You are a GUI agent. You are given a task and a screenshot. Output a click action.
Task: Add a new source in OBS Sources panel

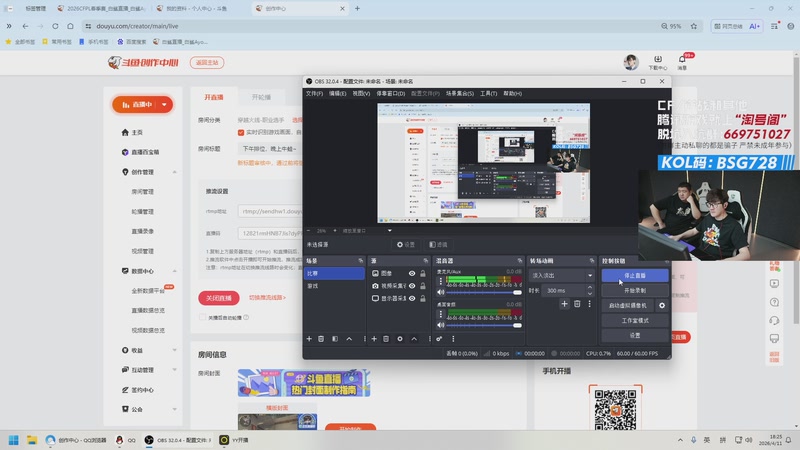pyautogui.click(x=374, y=339)
